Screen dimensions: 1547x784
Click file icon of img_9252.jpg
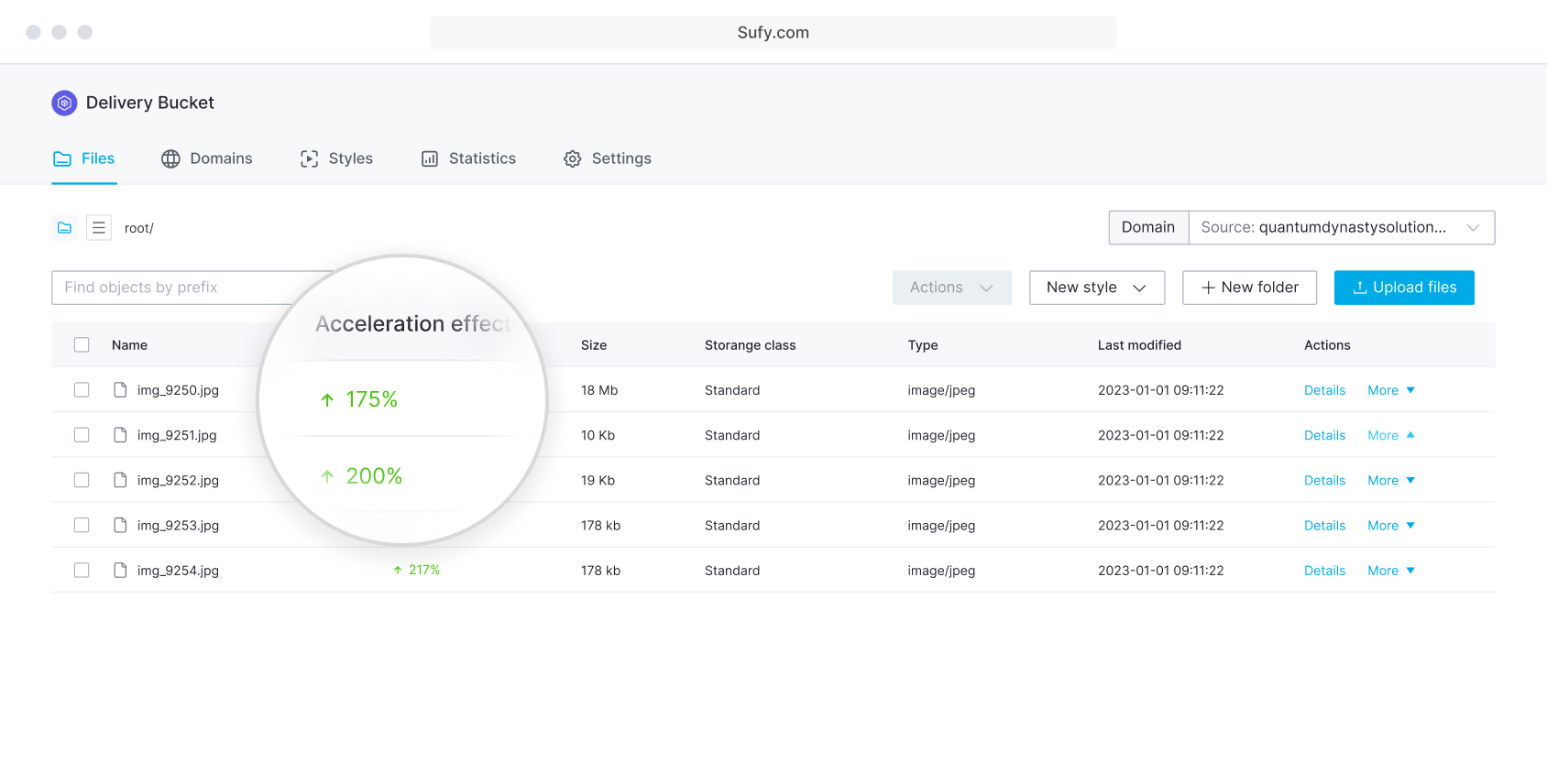(120, 480)
